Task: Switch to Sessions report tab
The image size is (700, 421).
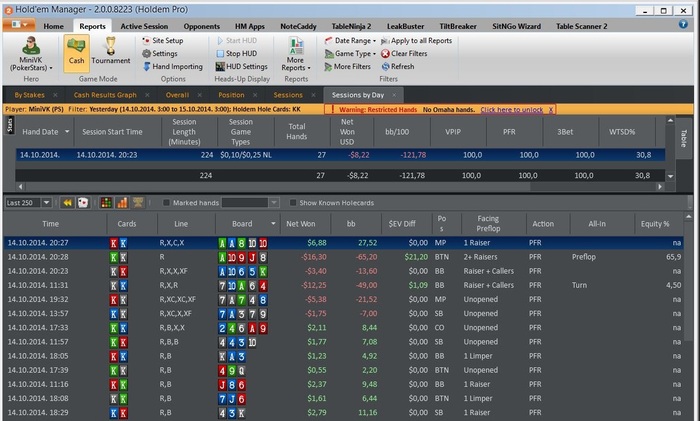Action: point(288,95)
